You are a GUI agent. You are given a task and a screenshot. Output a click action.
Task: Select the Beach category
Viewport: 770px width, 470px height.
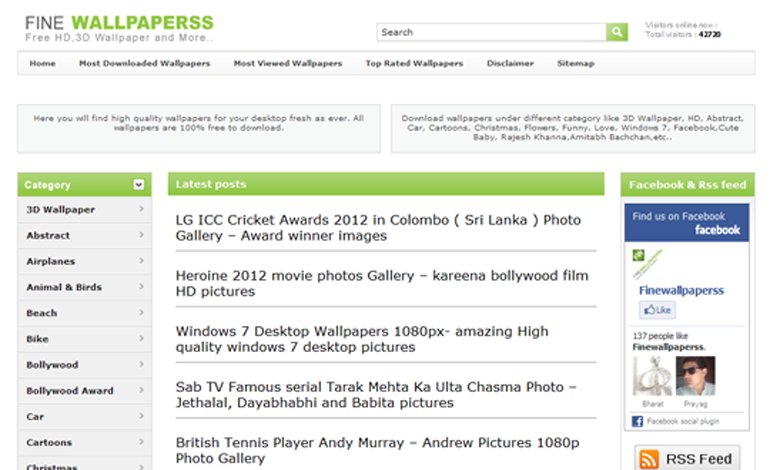42,313
